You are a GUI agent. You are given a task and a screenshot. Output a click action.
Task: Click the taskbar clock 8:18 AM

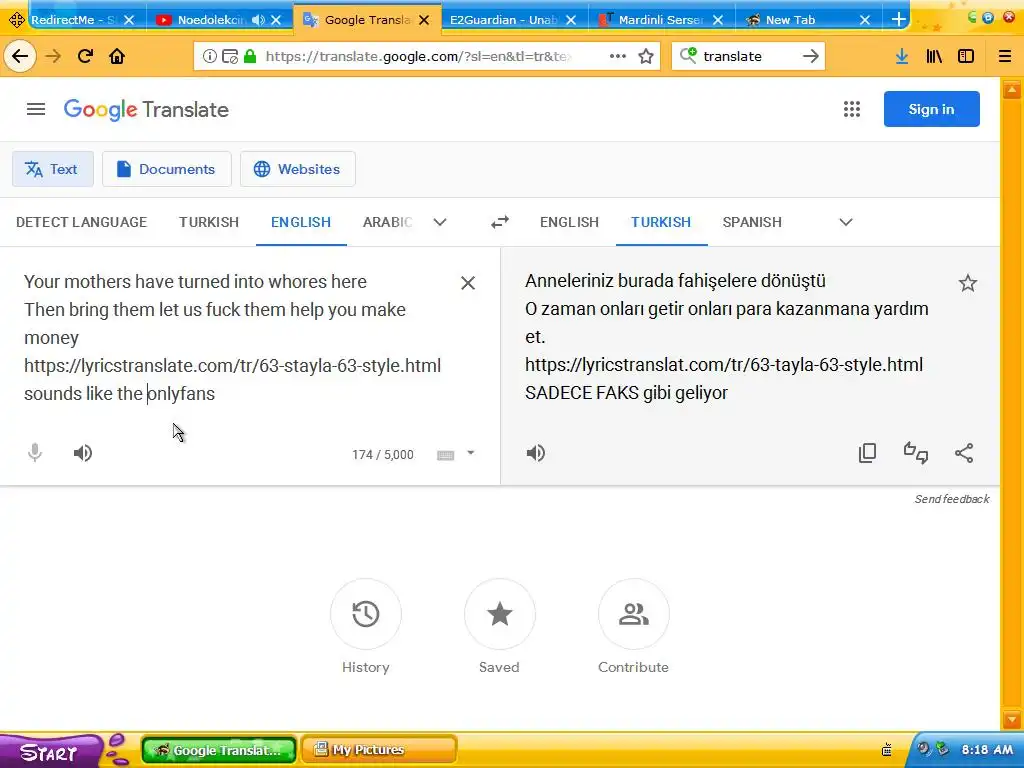(x=987, y=750)
